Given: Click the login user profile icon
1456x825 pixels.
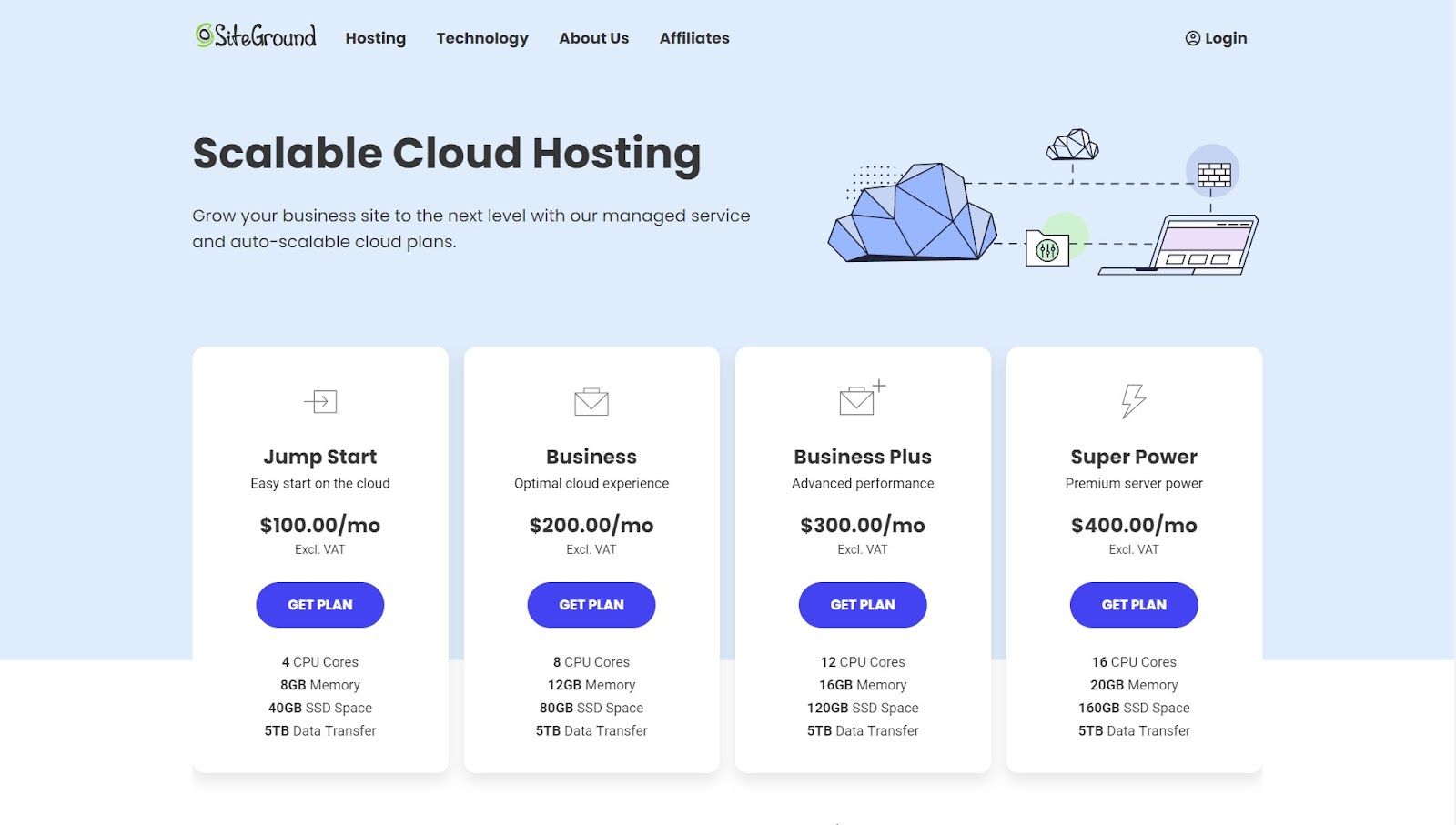Looking at the screenshot, I should (1193, 38).
